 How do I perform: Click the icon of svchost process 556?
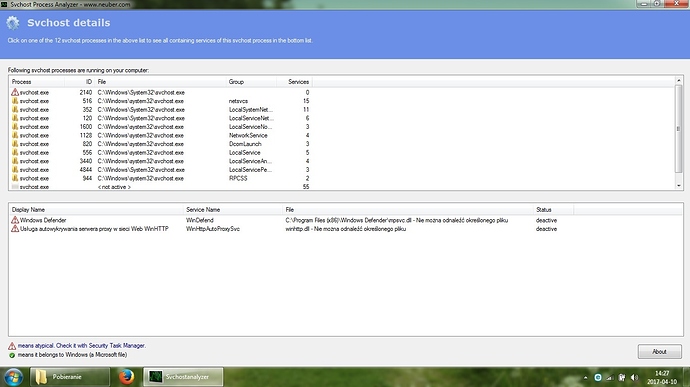tap(15, 152)
